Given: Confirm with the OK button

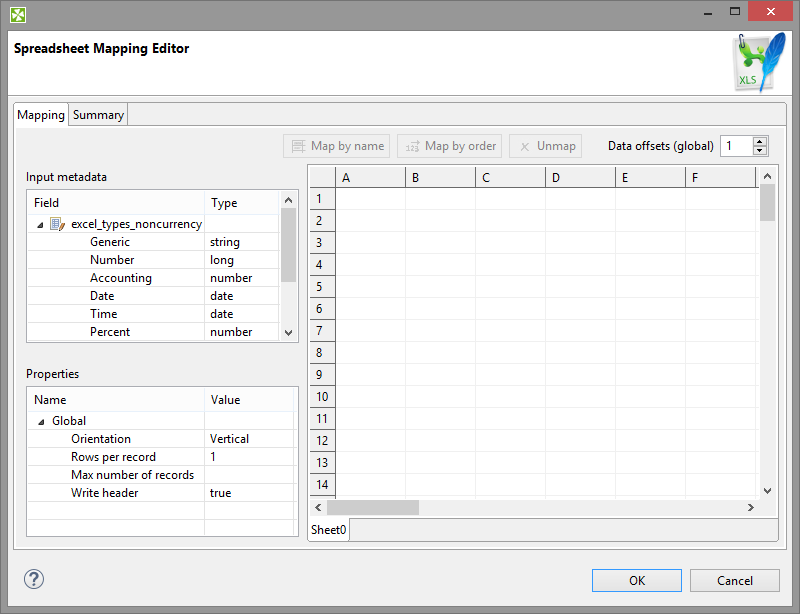Looking at the screenshot, I should [637, 580].
